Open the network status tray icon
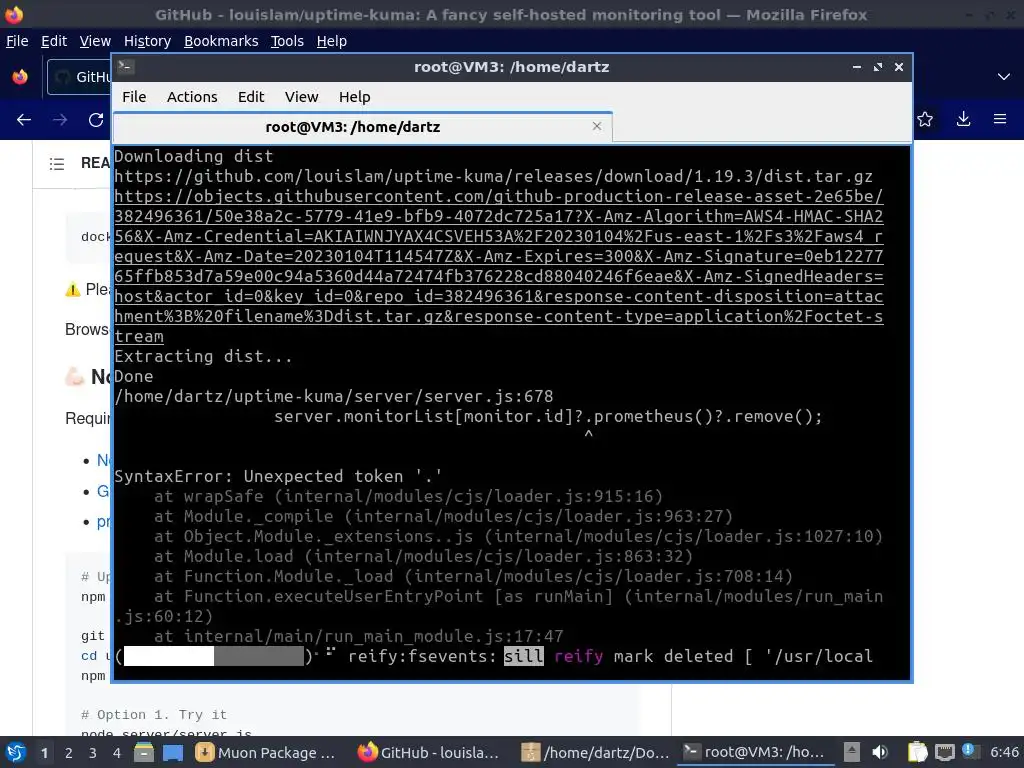 click(944, 753)
